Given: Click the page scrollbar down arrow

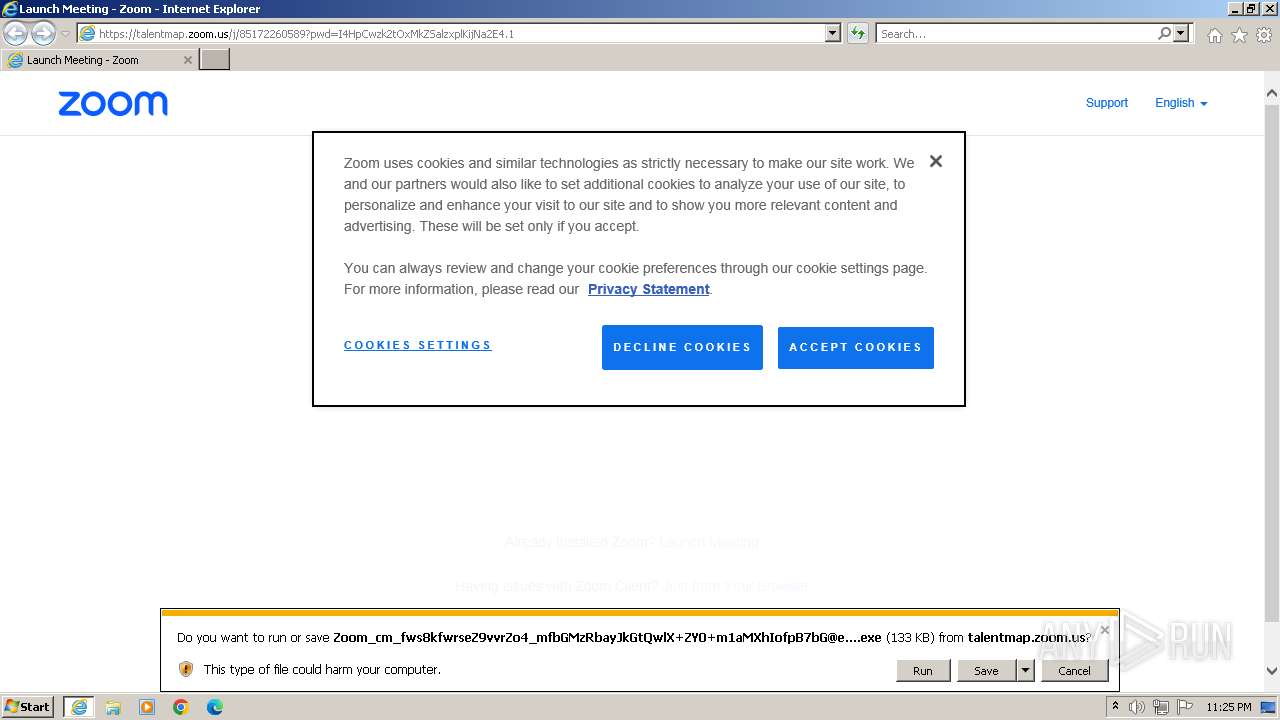Looking at the screenshot, I should (1271, 671).
